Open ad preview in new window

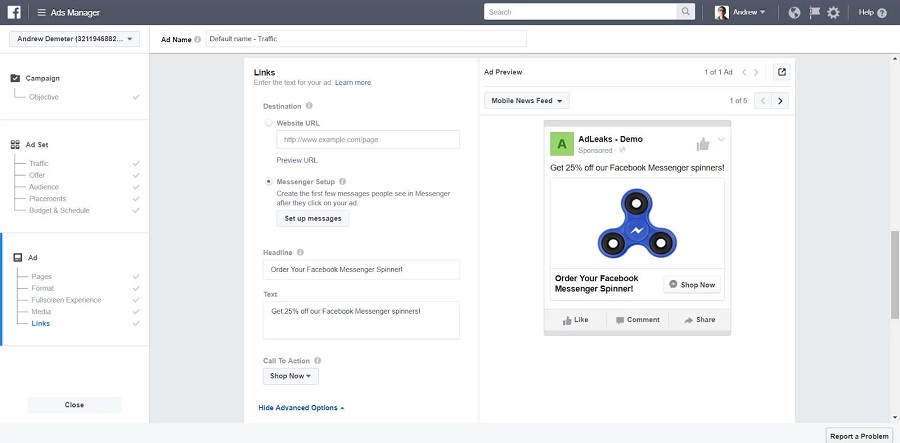click(782, 72)
